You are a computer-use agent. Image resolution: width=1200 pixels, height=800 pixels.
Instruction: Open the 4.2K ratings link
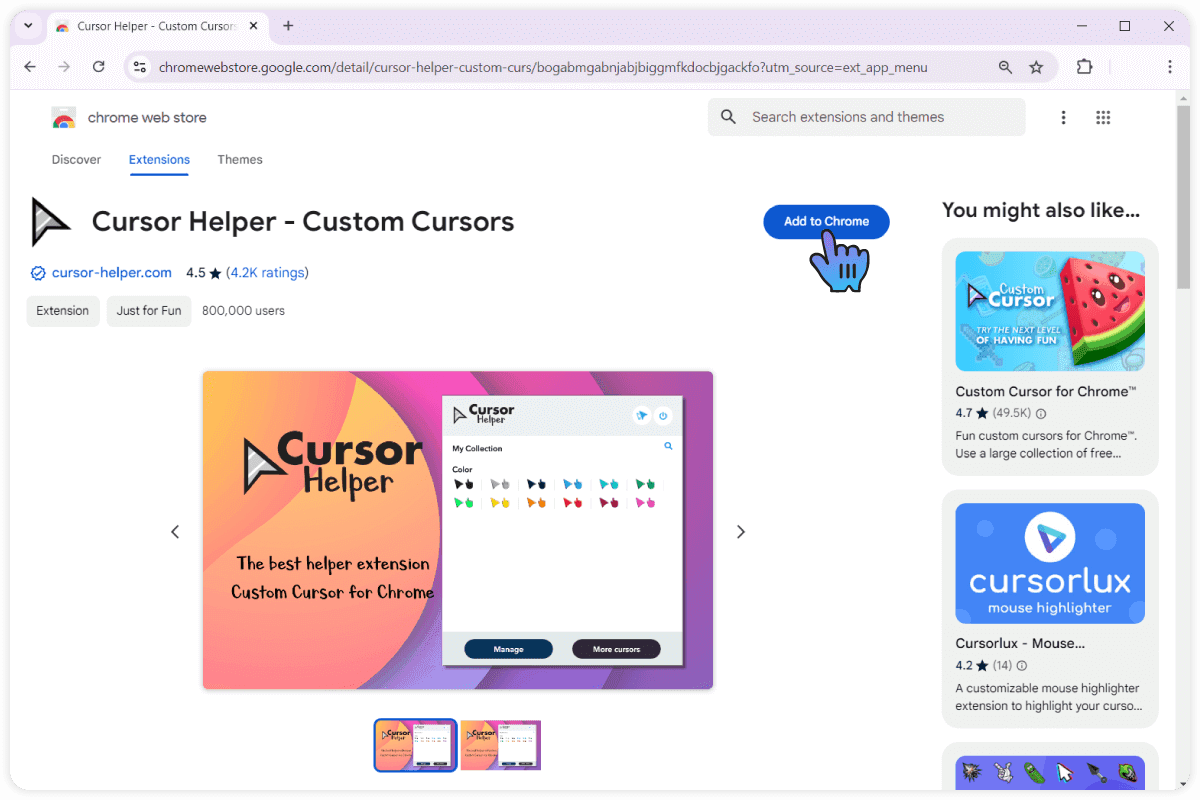tap(267, 273)
